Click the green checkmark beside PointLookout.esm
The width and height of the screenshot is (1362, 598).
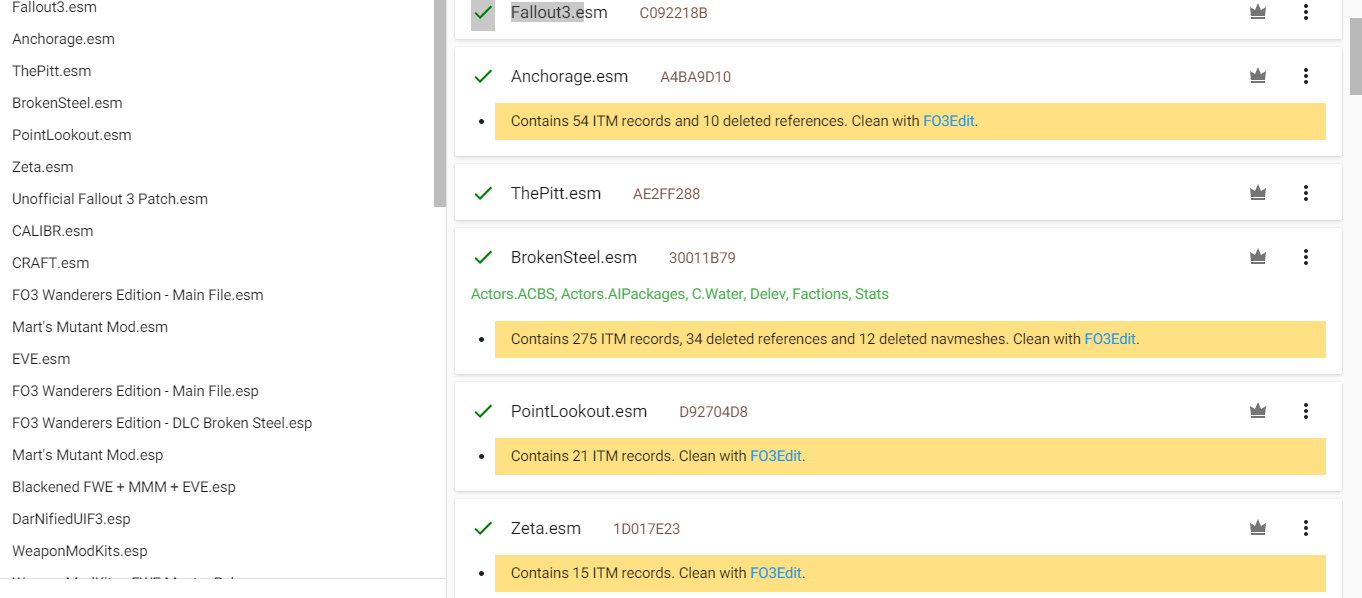coord(483,411)
